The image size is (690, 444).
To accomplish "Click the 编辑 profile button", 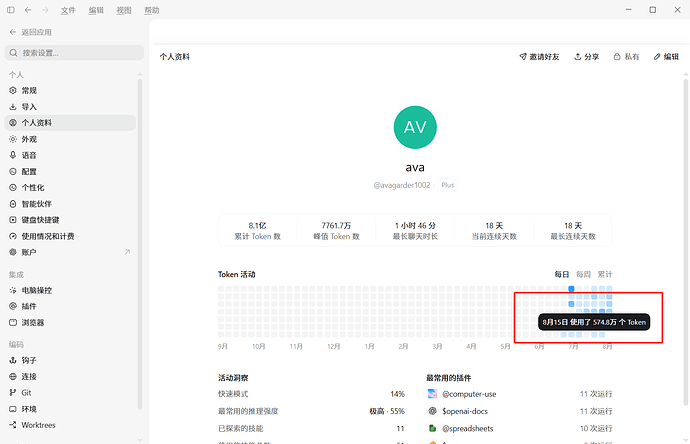I will pos(666,57).
